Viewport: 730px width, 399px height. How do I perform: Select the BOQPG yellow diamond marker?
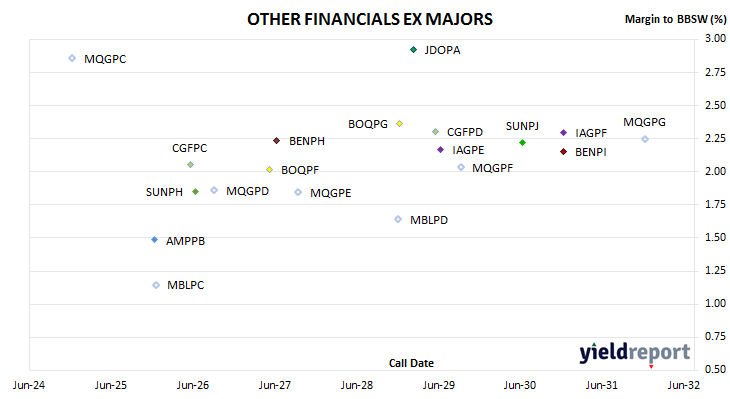coord(399,123)
